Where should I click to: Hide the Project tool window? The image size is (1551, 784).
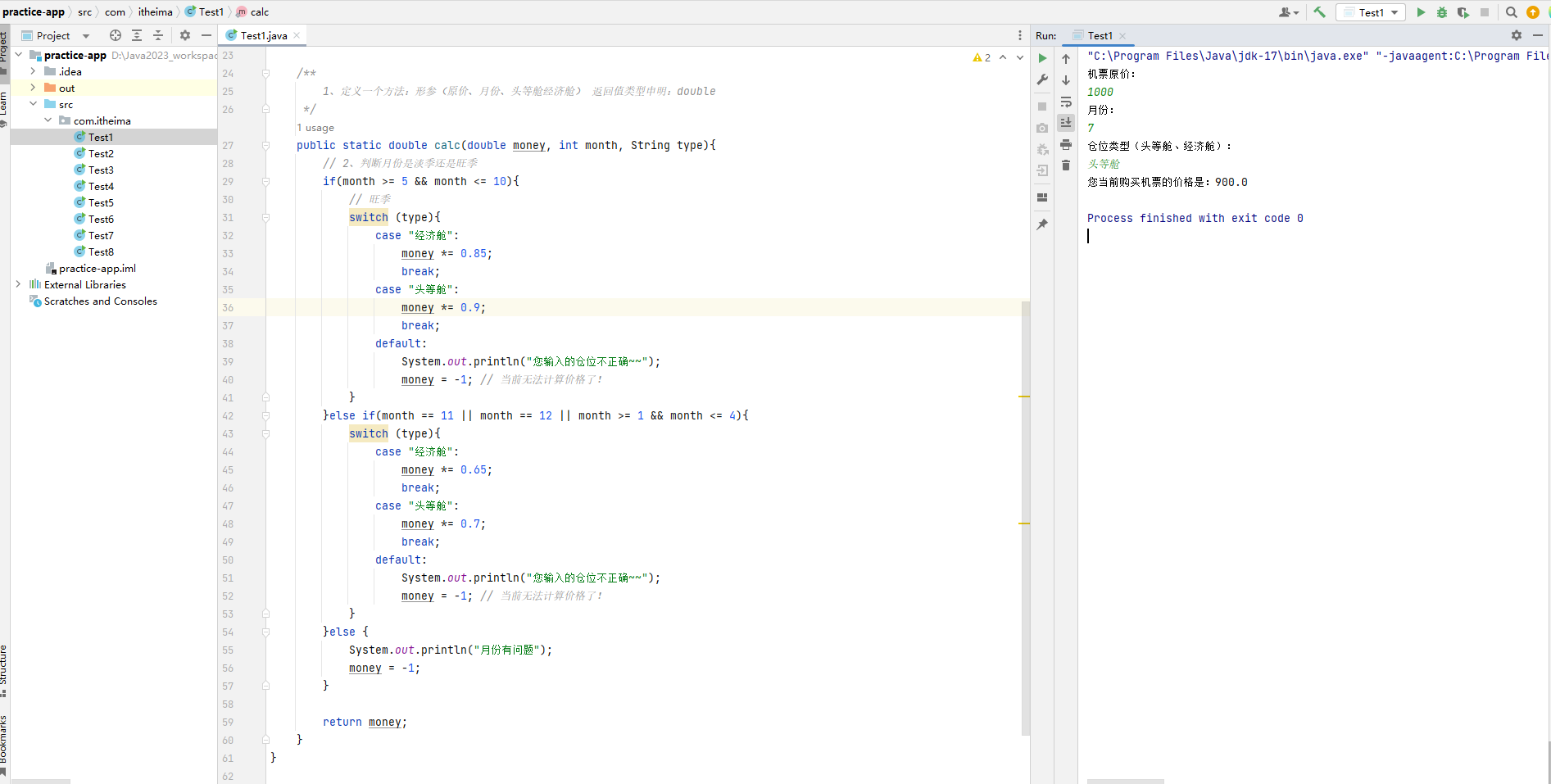tap(206, 35)
